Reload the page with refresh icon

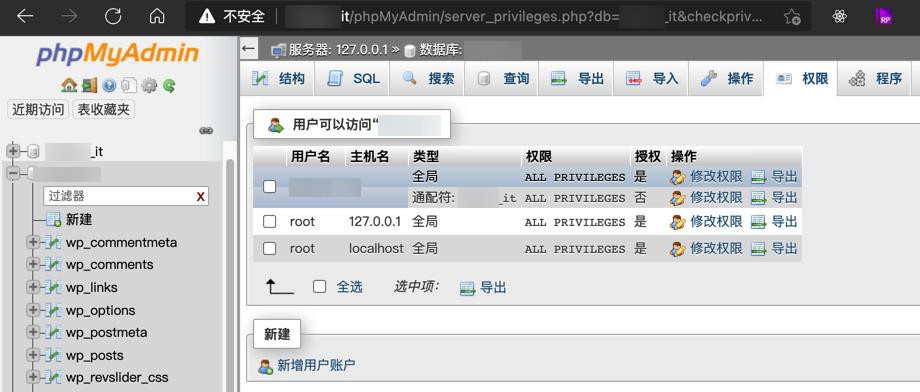(x=113, y=16)
